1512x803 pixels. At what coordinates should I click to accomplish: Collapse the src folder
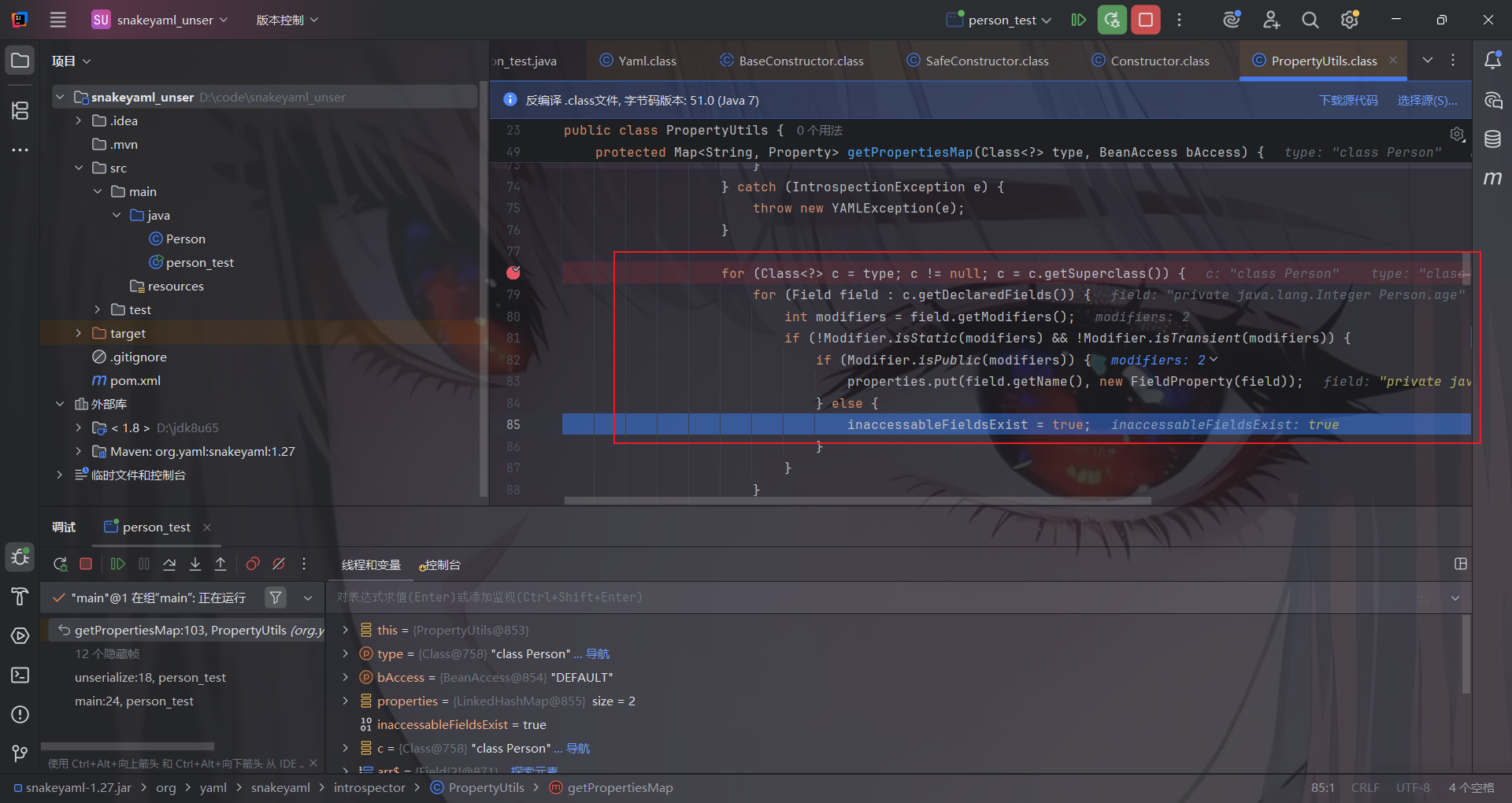click(x=79, y=168)
